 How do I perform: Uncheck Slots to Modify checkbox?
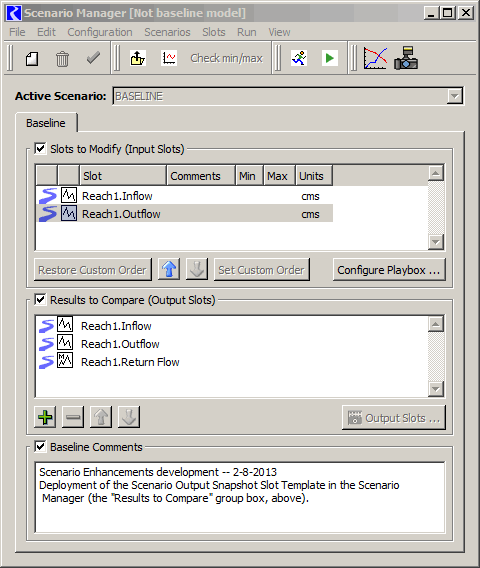40,149
